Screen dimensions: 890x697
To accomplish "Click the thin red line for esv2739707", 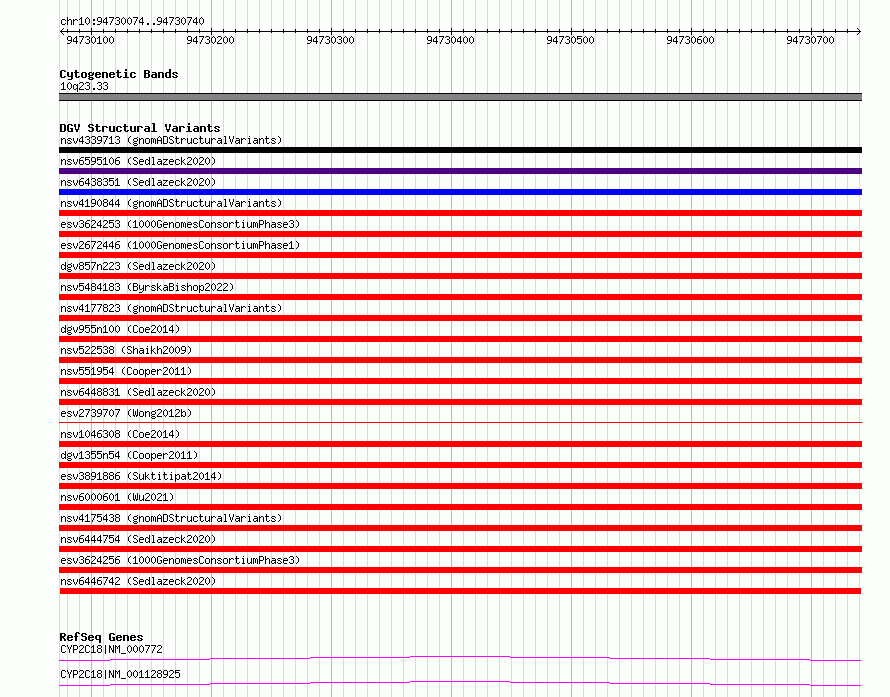I will click(460, 422).
